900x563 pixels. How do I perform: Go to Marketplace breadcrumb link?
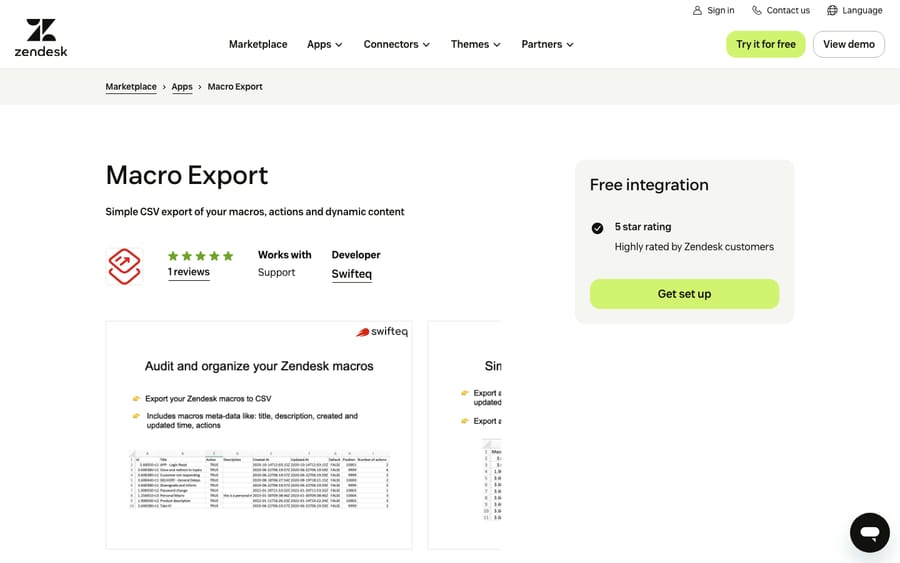(131, 87)
